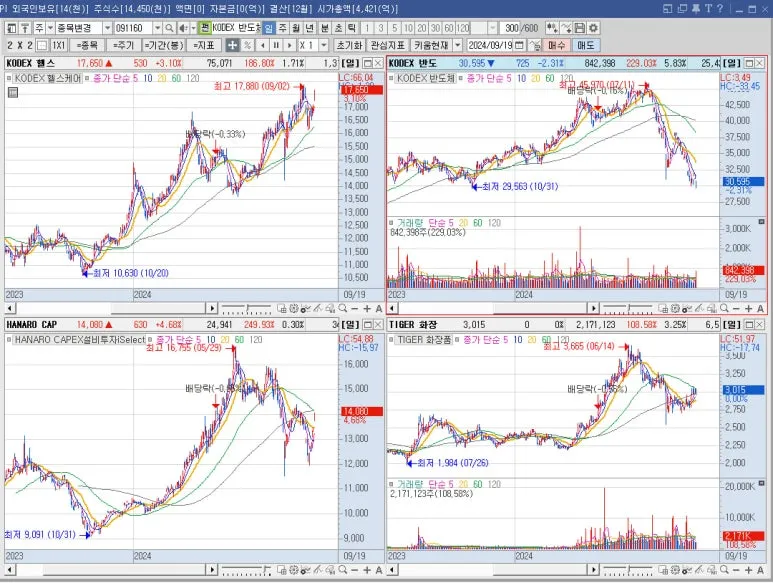Select monthly 월 period toggle
This screenshot has height=583, width=773.
[x=296, y=28]
